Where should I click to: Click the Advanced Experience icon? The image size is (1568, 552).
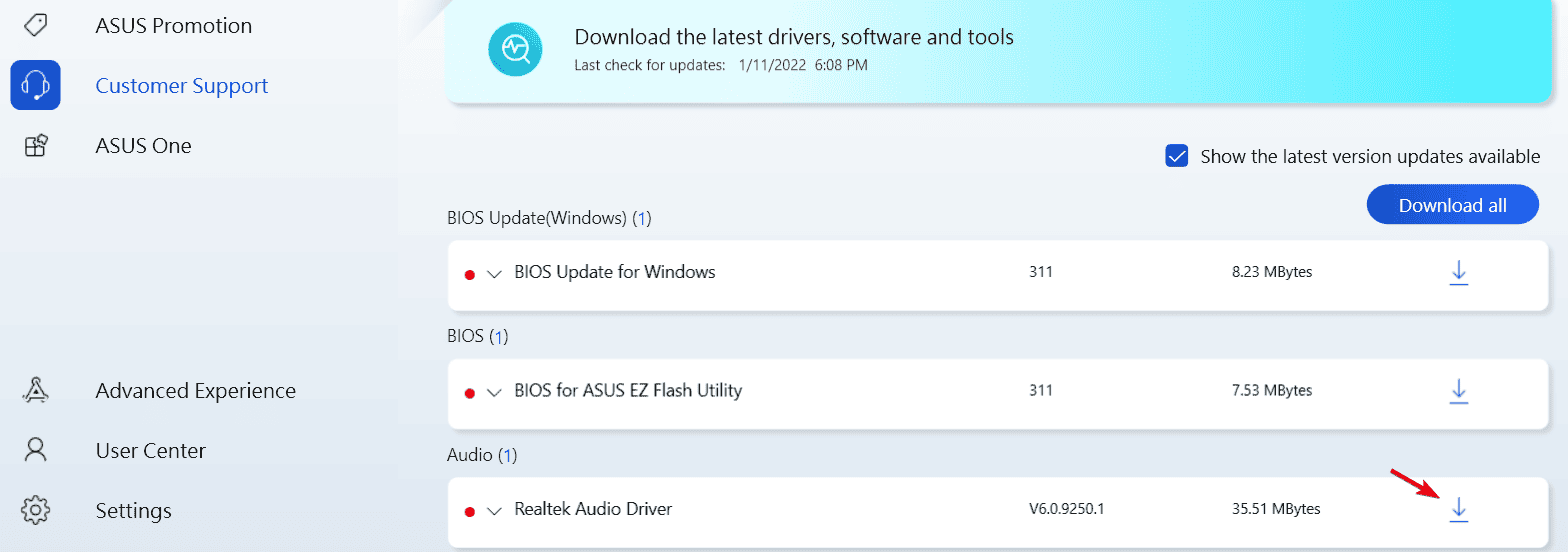pyautogui.click(x=35, y=391)
